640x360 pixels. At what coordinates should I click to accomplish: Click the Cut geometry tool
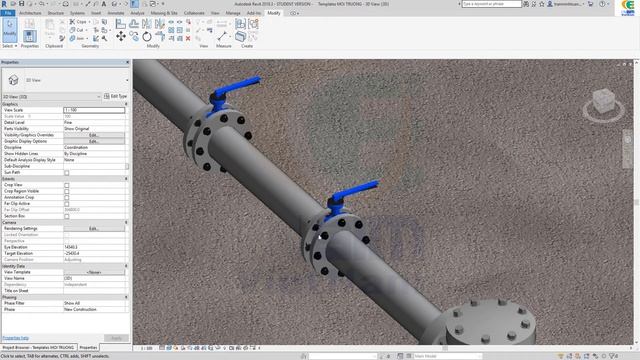[76, 30]
